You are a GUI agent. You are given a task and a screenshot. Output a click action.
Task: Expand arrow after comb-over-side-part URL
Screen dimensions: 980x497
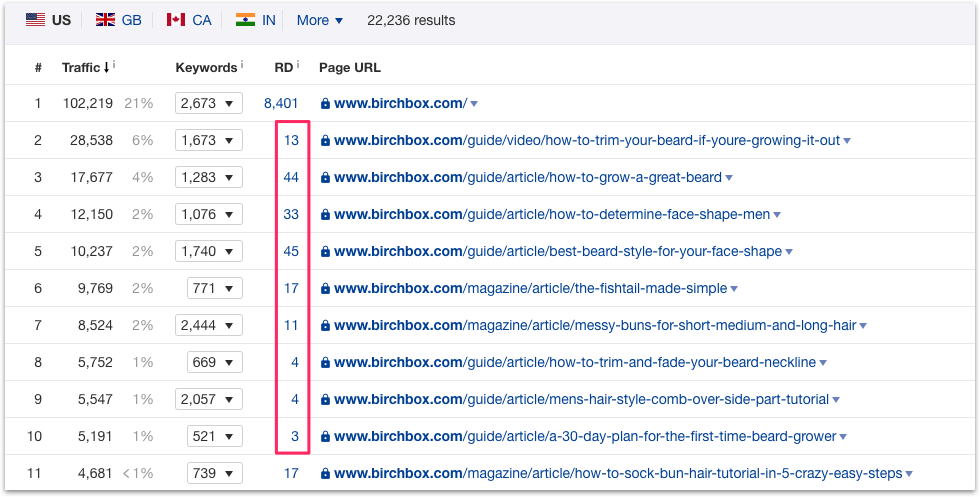click(836, 400)
